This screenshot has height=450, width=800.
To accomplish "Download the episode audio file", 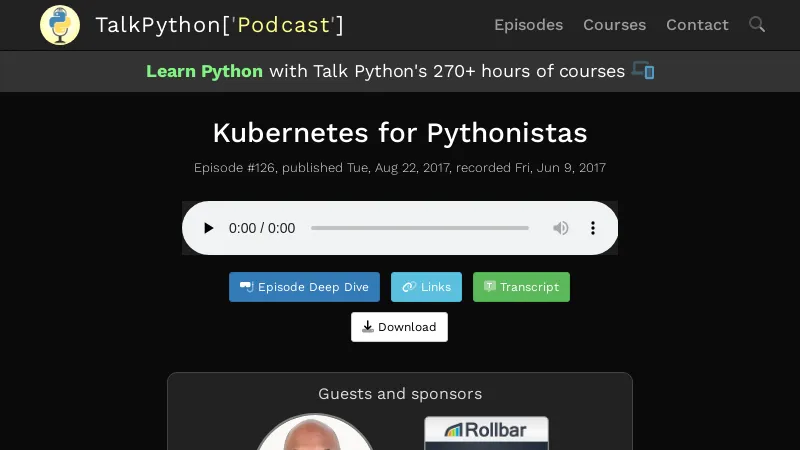I will [x=399, y=327].
